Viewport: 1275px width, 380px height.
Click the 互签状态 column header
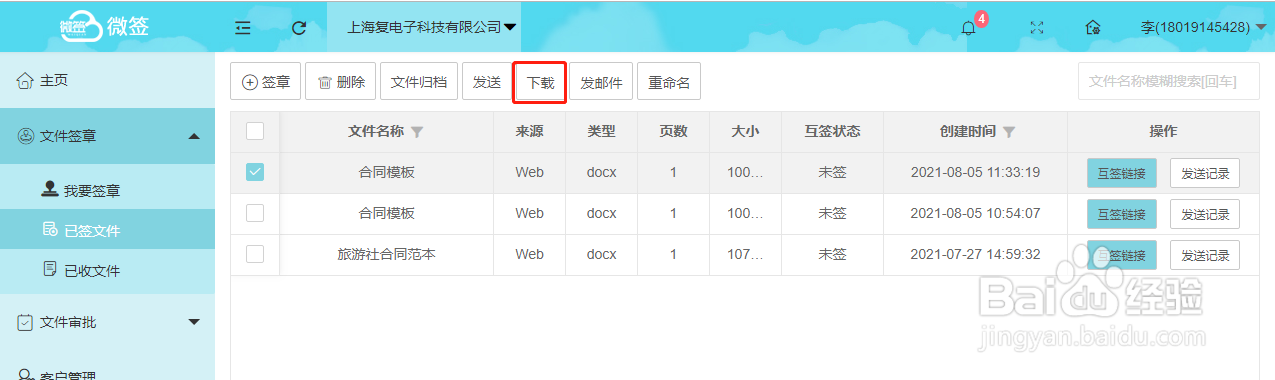[832, 131]
